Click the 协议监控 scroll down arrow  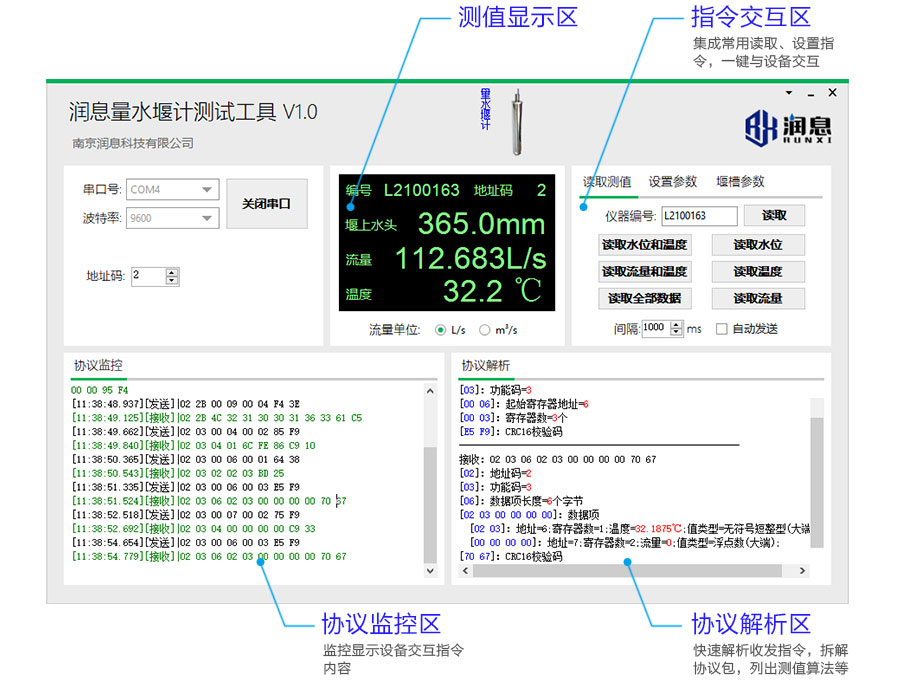(430, 571)
